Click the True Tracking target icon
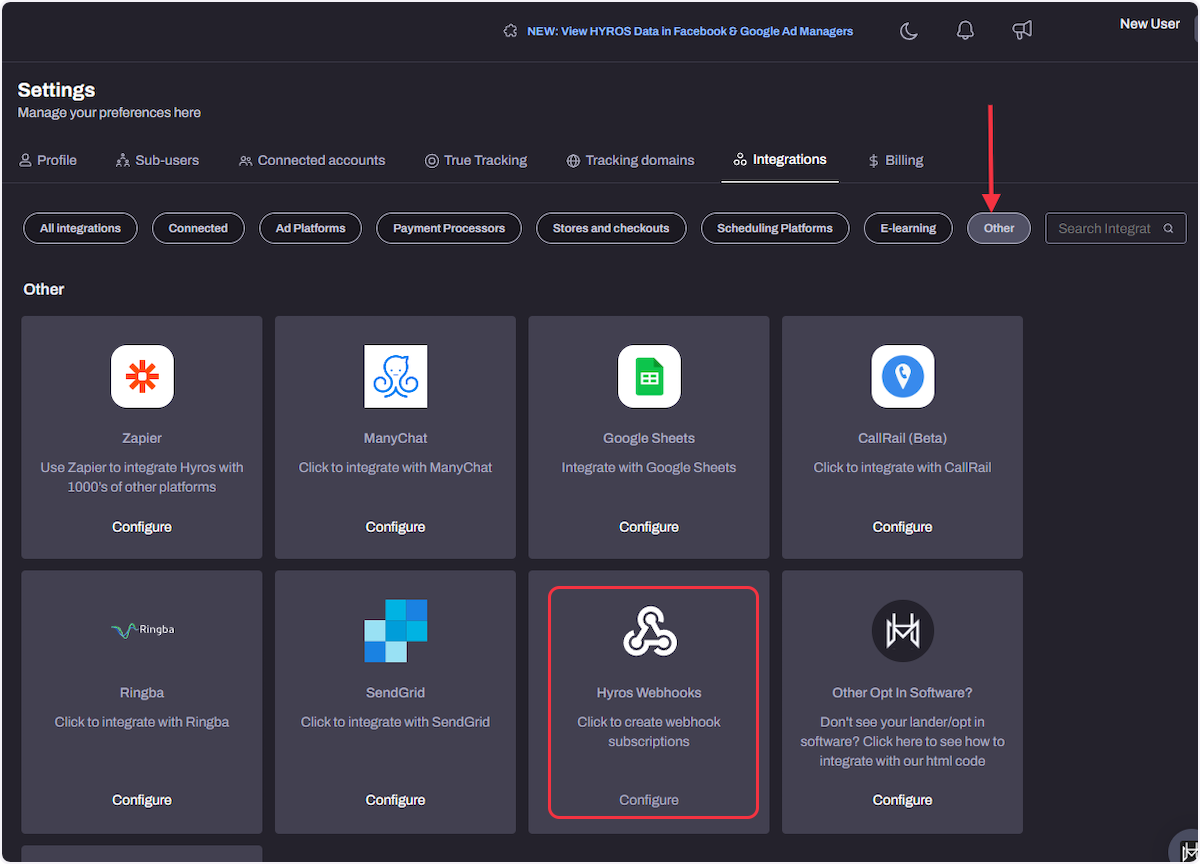The height and width of the screenshot is (864, 1200). pyautogui.click(x=432, y=160)
